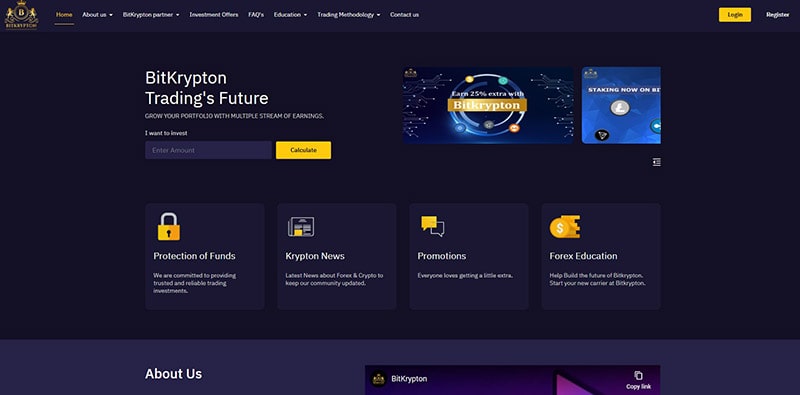Open the Krypton News heading

315,256
